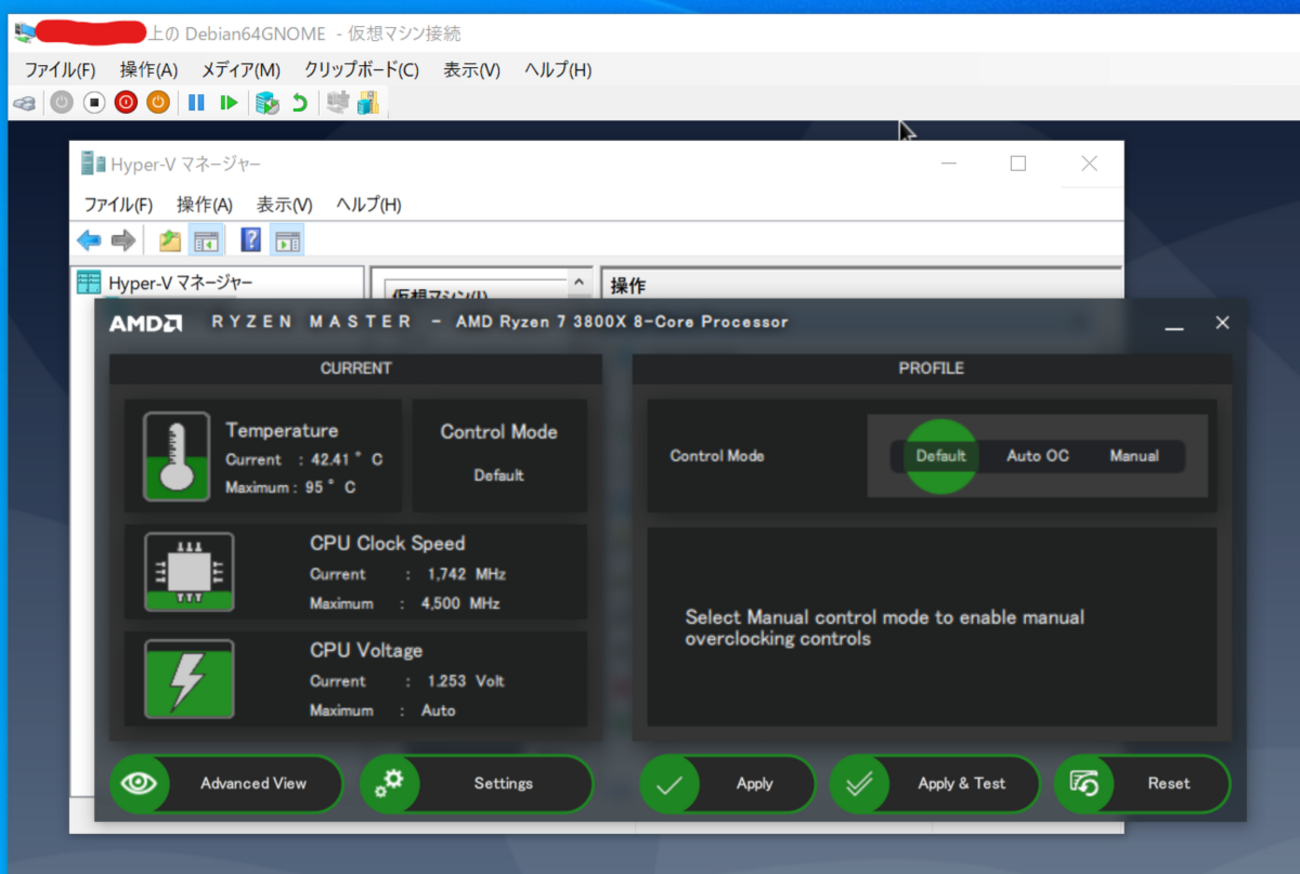Shut down the VM with the red power icon
1300x874 pixels.
pyautogui.click(x=126, y=102)
